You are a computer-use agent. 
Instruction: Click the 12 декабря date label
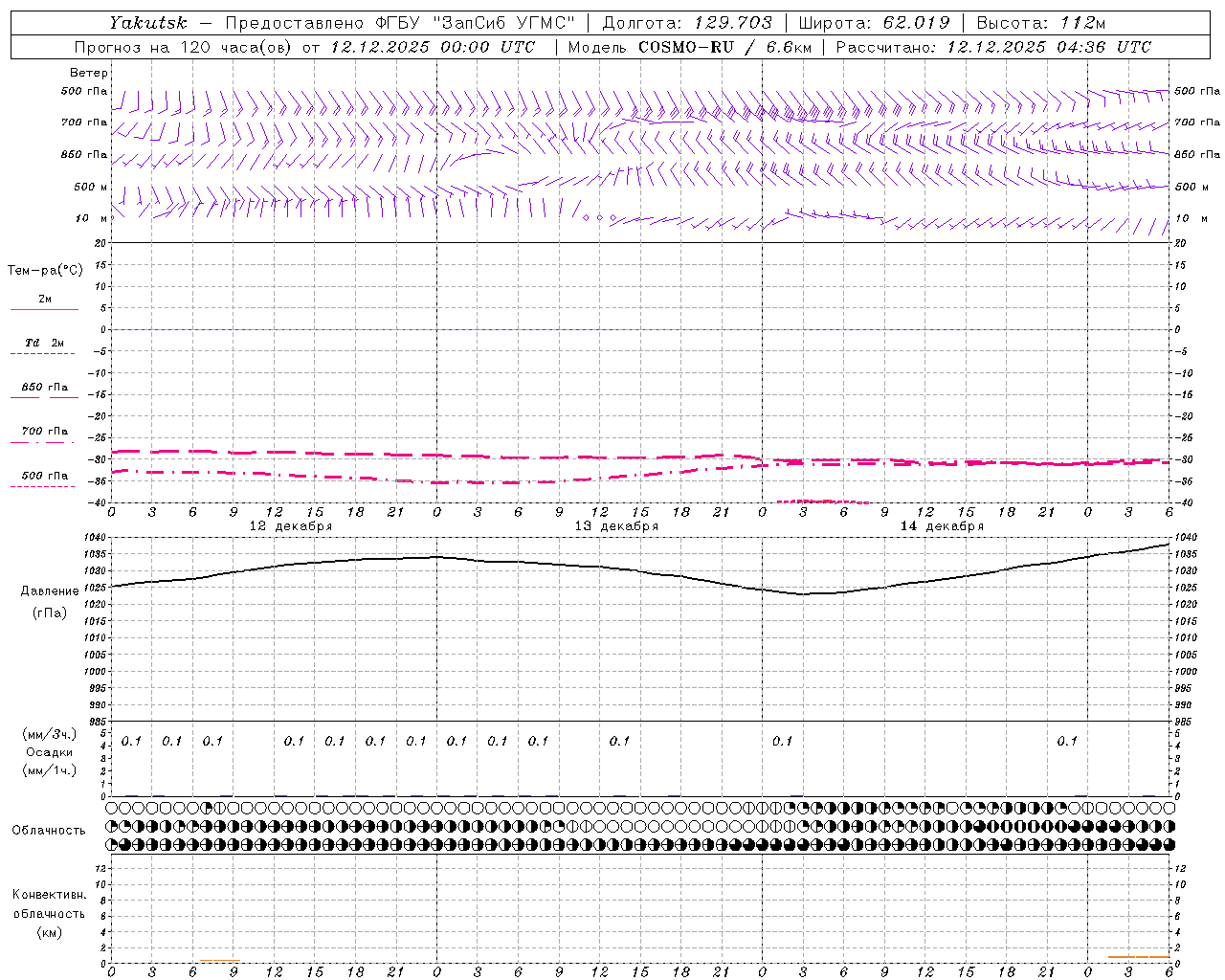(291, 526)
